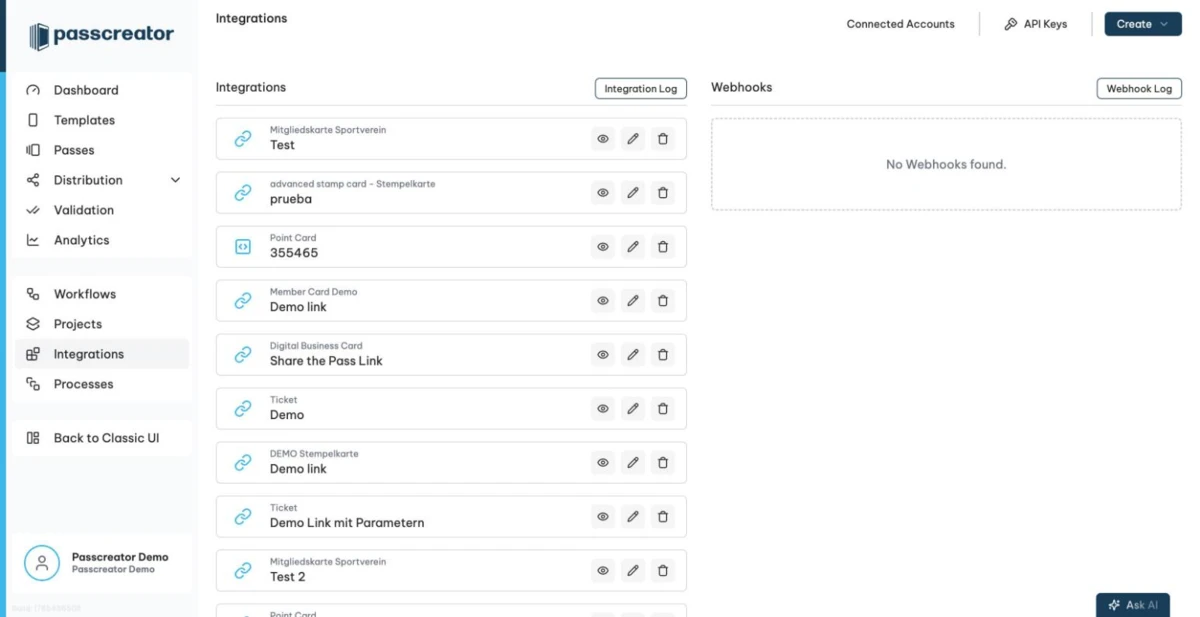Delete the prueba integration
The image size is (1200, 617).
(662, 193)
